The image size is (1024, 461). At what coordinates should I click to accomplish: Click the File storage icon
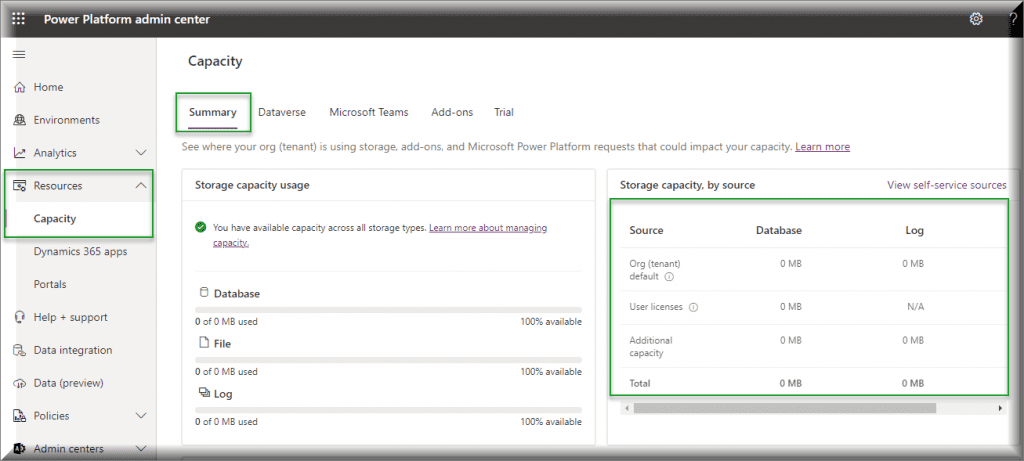[x=203, y=342]
